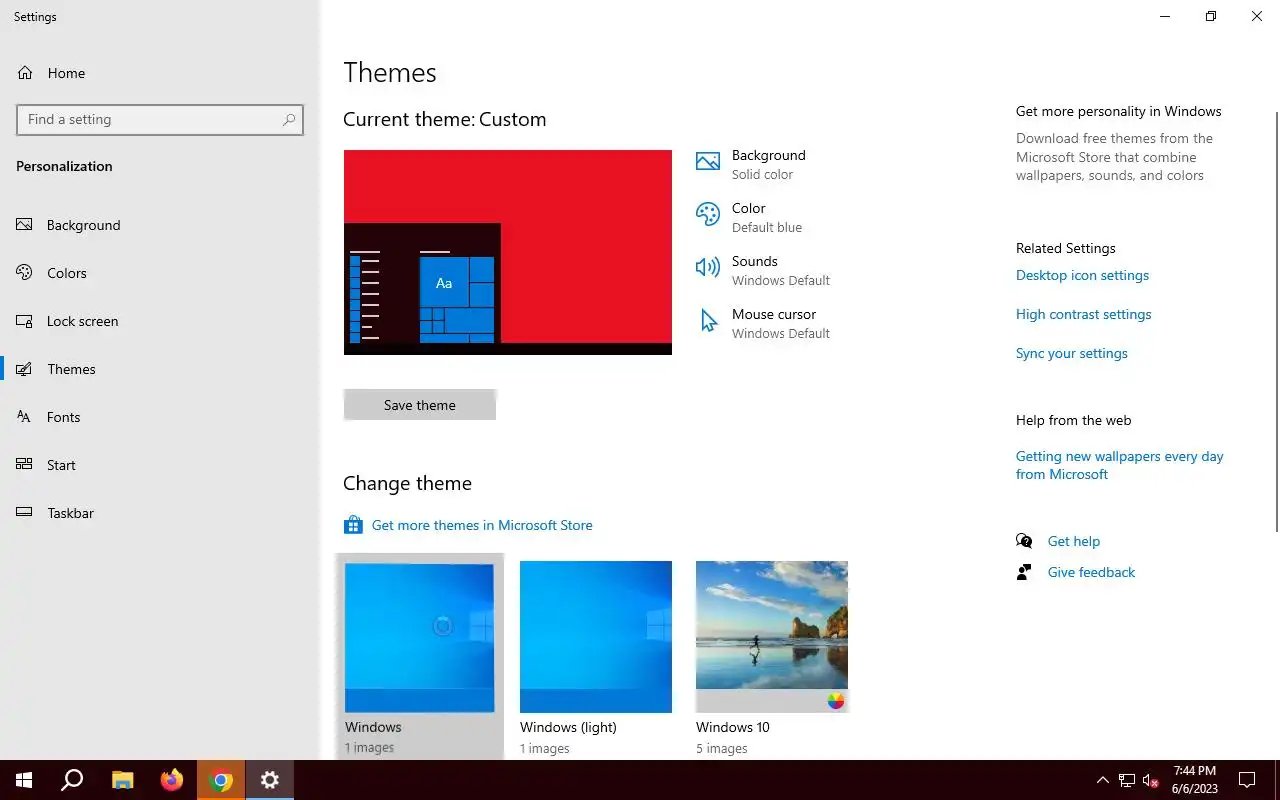1280x800 pixels.
Task: Launch Google Chrome from taskbar
Action: coord(221,780)
